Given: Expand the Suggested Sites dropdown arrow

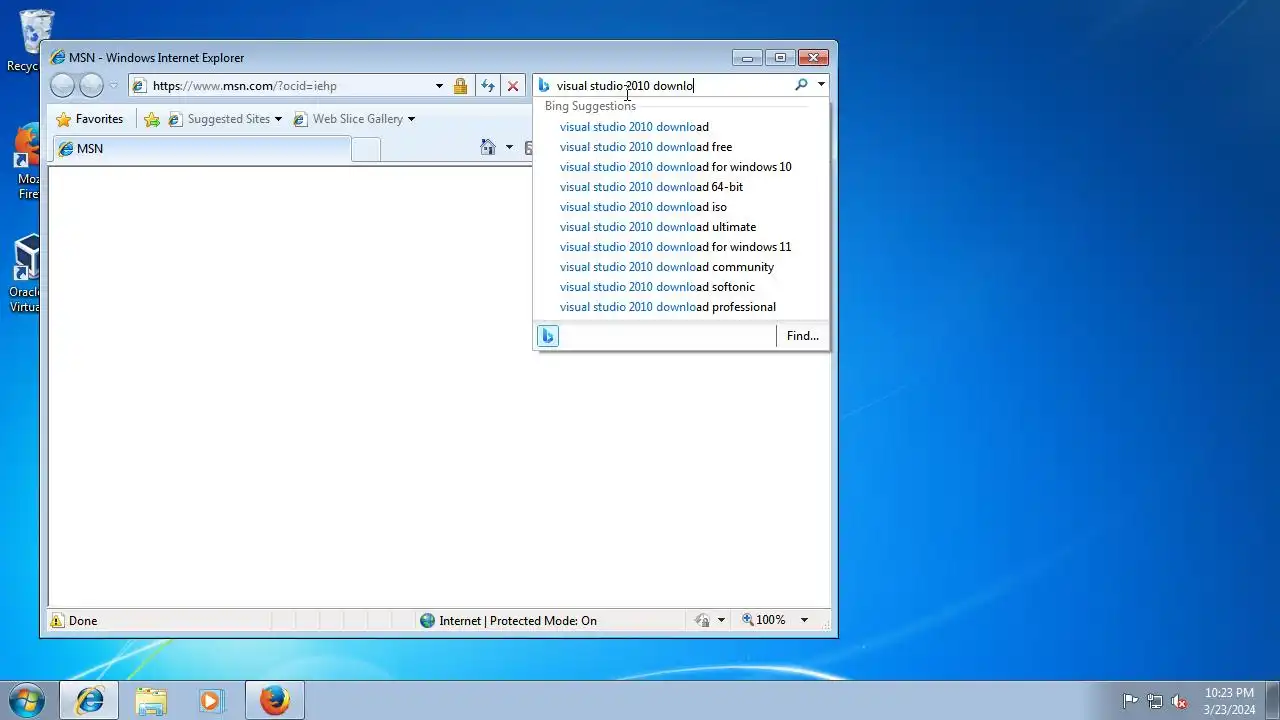Looking at the screenshot, I should pos(278,119).
